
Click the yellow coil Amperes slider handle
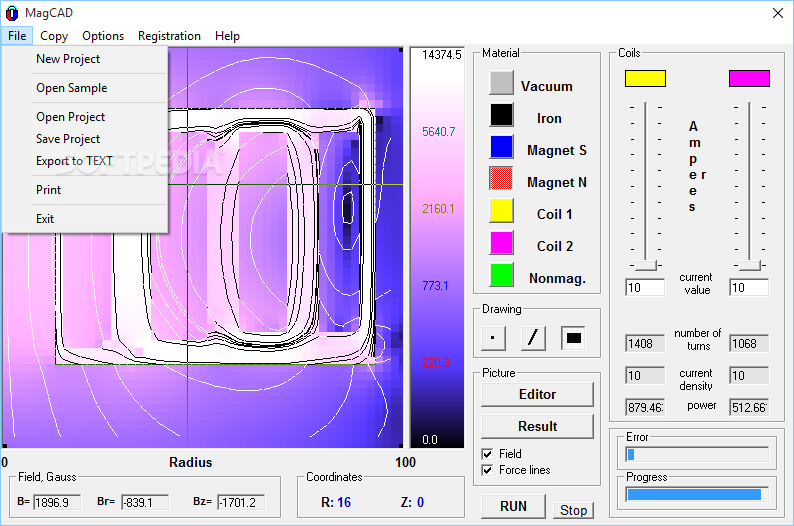(646, 265)
